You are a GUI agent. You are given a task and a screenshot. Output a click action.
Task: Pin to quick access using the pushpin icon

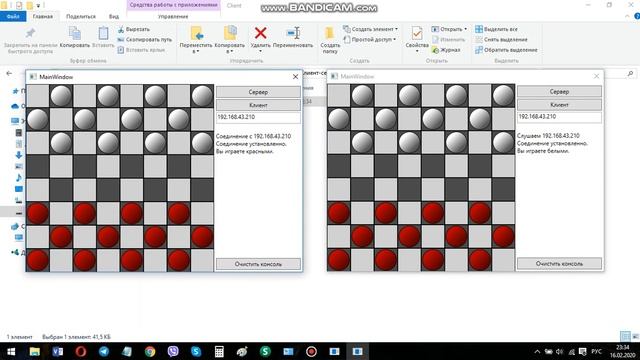click(30, 33)
